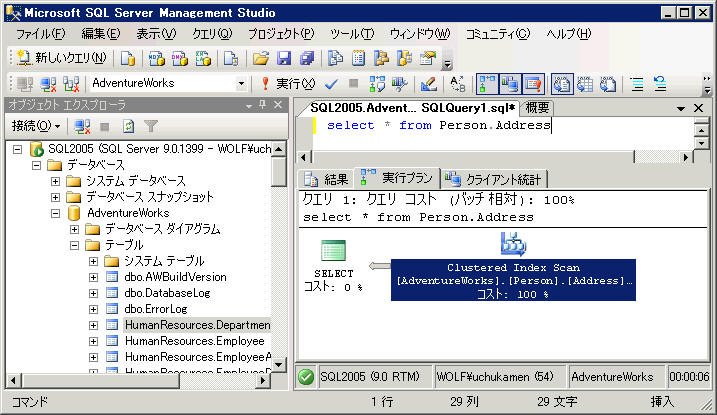Select the HumanResources.Department table
This screenshot has width=717, height=415.
point(197,325)
